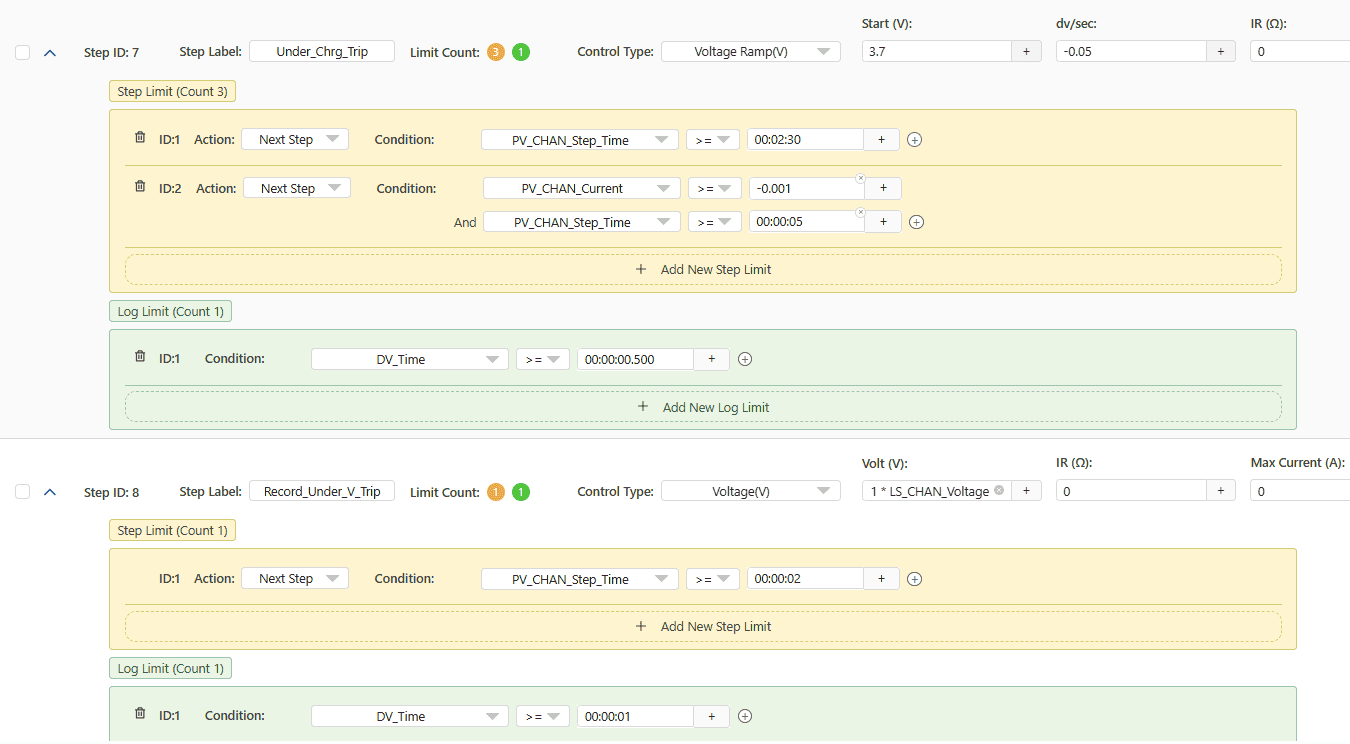The width and height of the screenshot is (1350, 744).
Task: Add condition to the Step 8 00:00:02 limit
Action: pyautogui.click(x=914, y=579)
